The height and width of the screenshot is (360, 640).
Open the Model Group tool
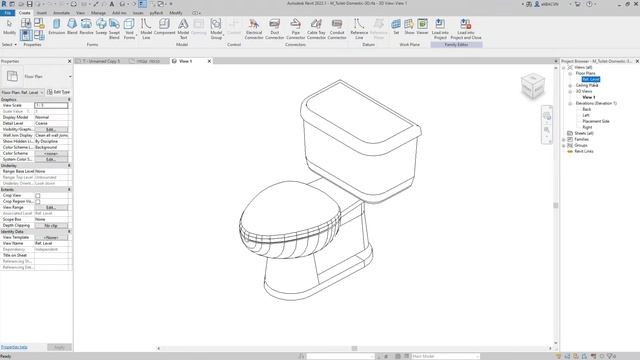(216, 29)
